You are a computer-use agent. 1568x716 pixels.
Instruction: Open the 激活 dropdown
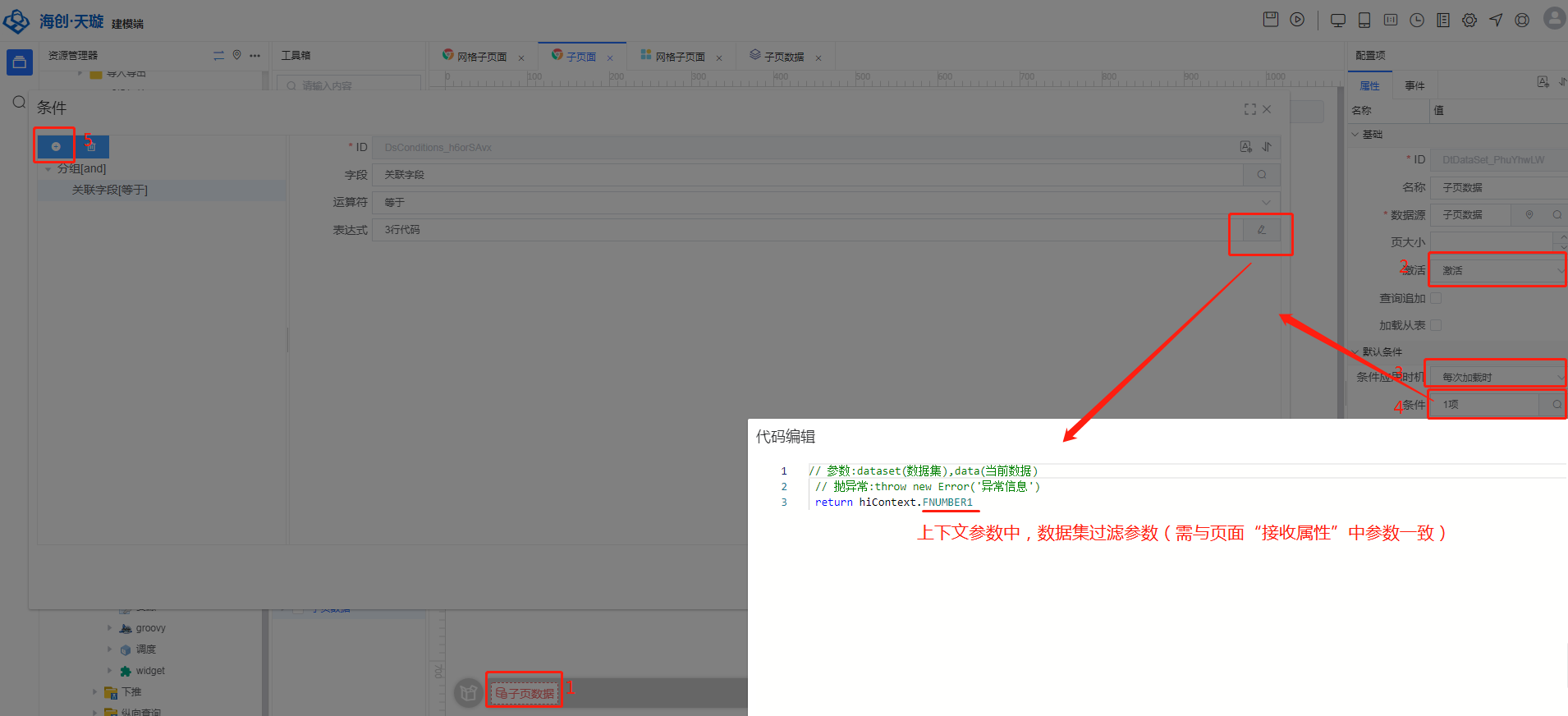(1498, 270)
